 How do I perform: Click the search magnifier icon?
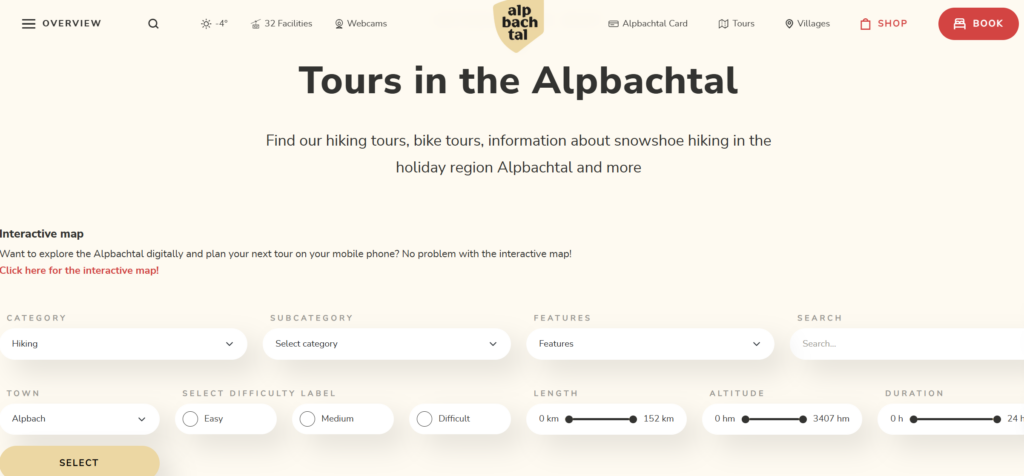tap(153, 24)
